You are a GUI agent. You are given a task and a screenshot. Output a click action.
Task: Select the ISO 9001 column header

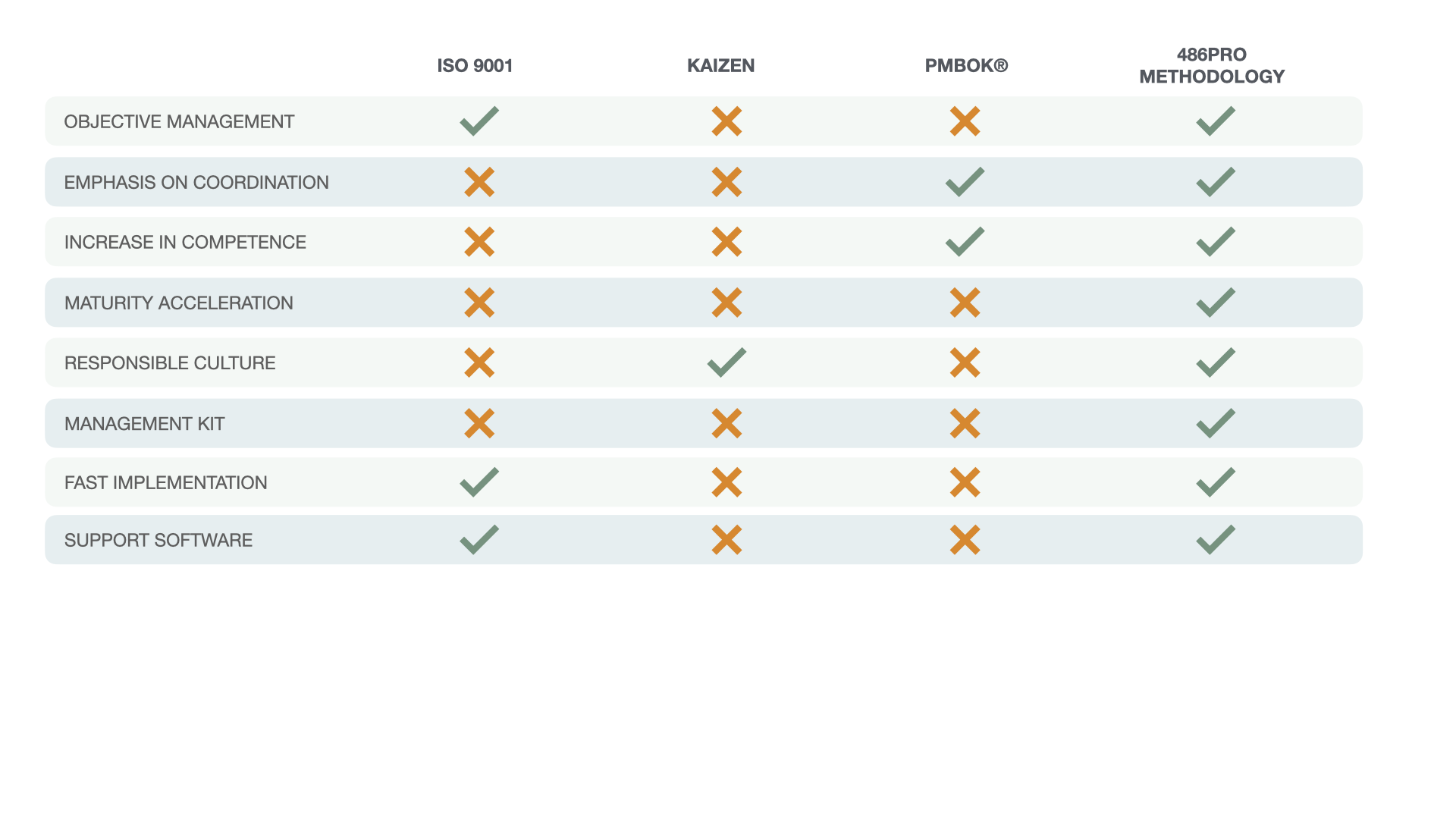[475, 66]
